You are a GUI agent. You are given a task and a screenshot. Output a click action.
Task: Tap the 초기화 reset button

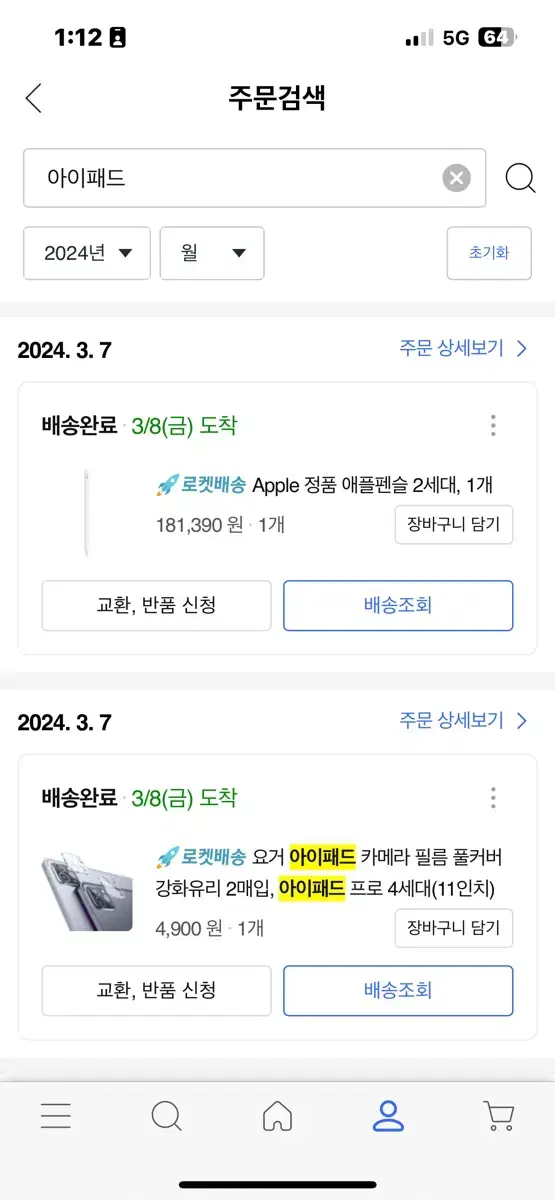click(489, 253)
